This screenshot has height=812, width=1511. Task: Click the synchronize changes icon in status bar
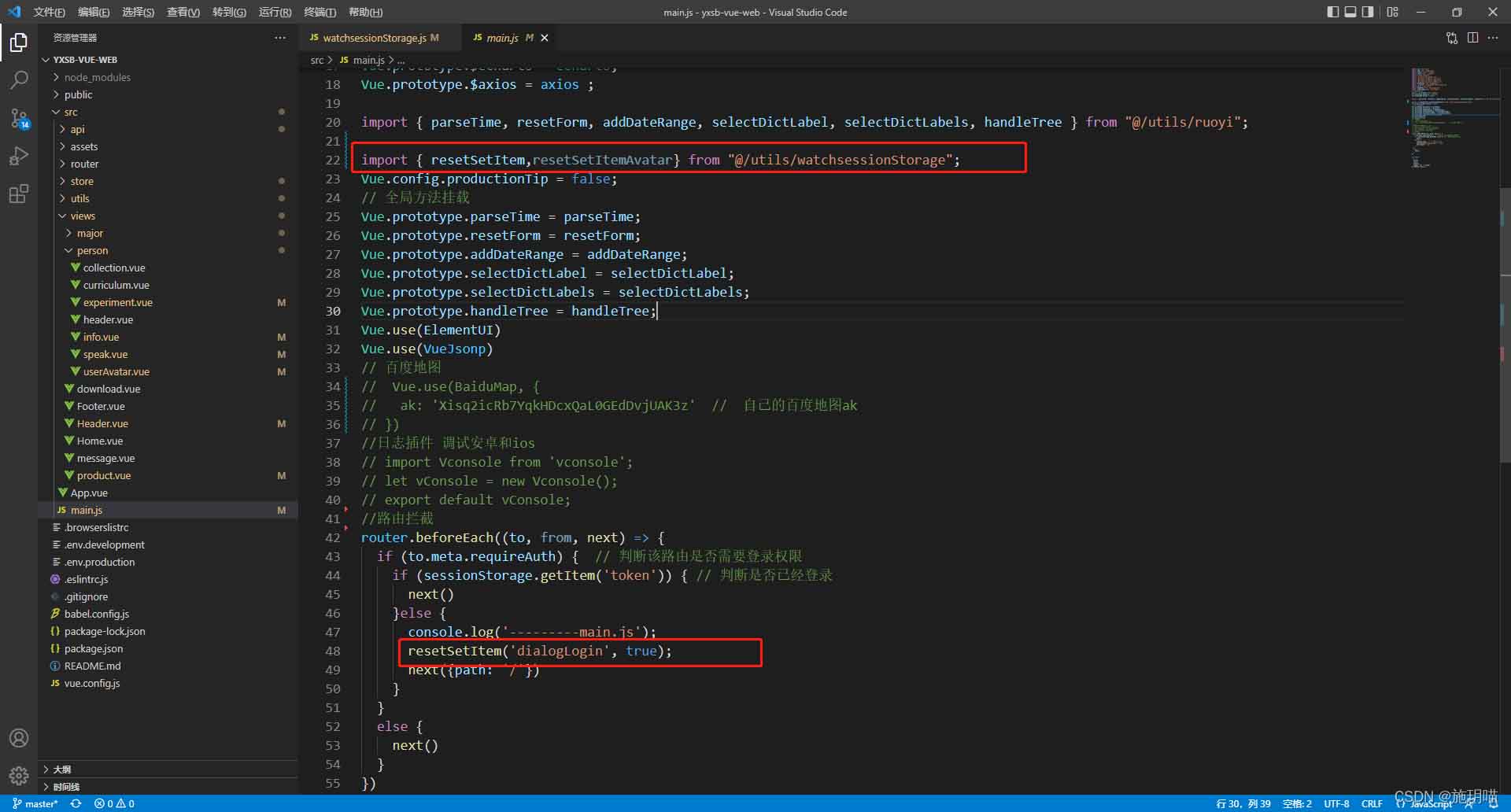[76, 803]
